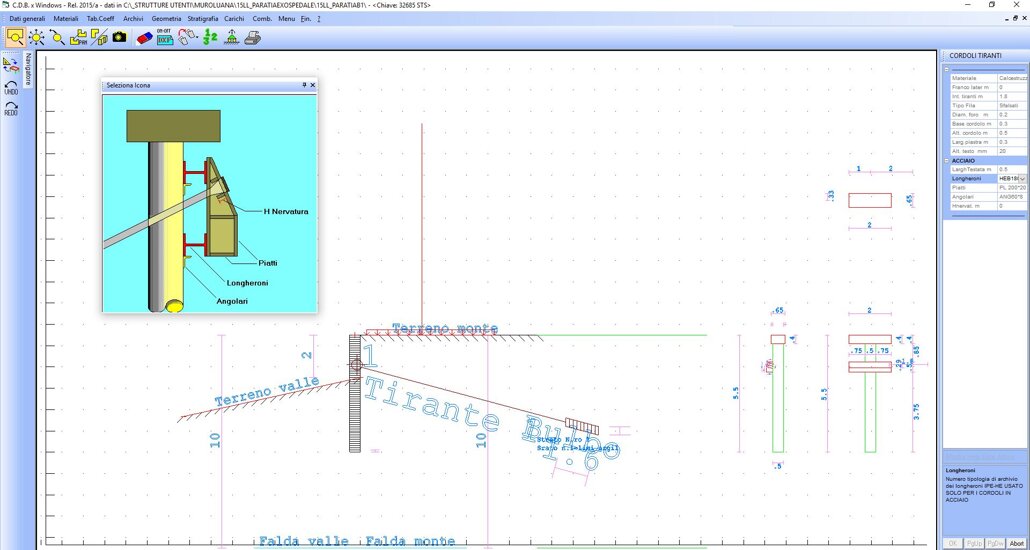Click the sun-shaped zoom extents icon
This screenshot has height=550, width=1030.
pyautogui.click(x=37, y=37)
